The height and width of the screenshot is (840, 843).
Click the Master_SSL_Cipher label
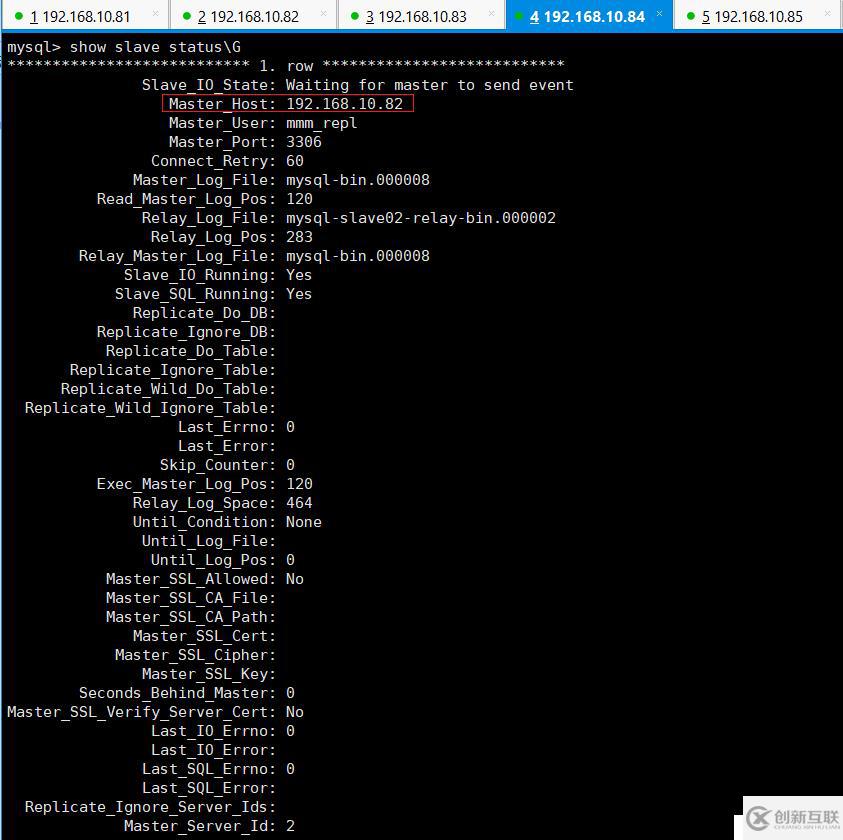click(195, 655)
